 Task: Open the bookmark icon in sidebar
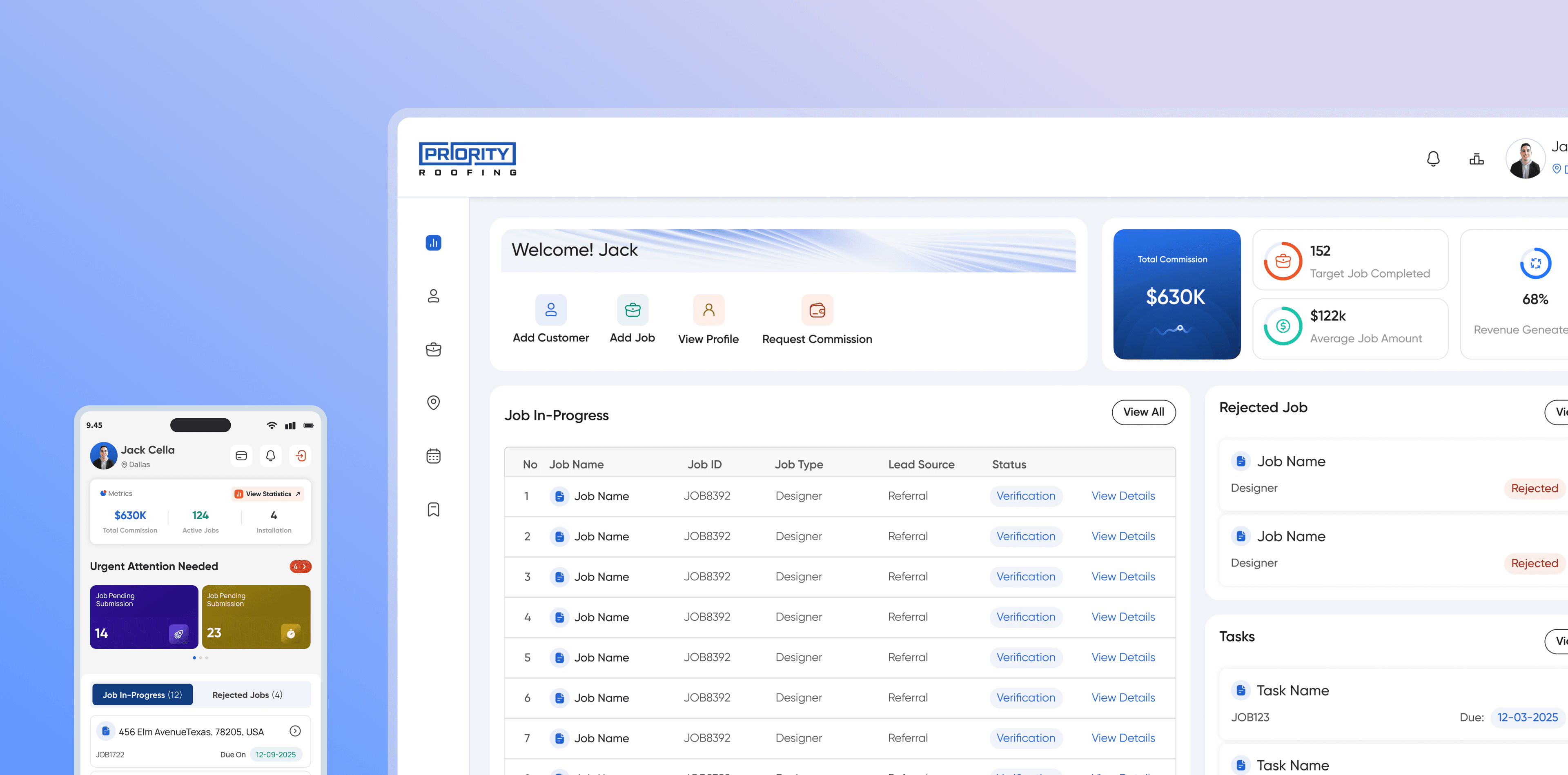click(433, 509)
